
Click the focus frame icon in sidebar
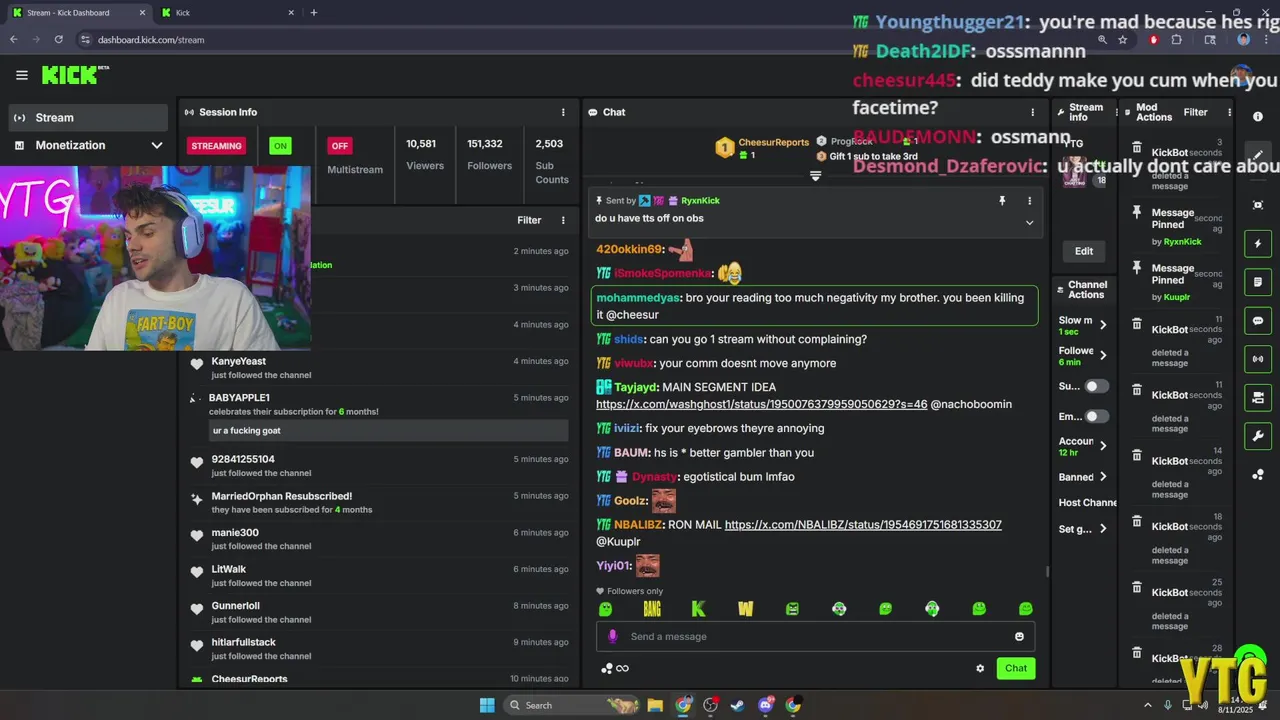pos(1258,205)
